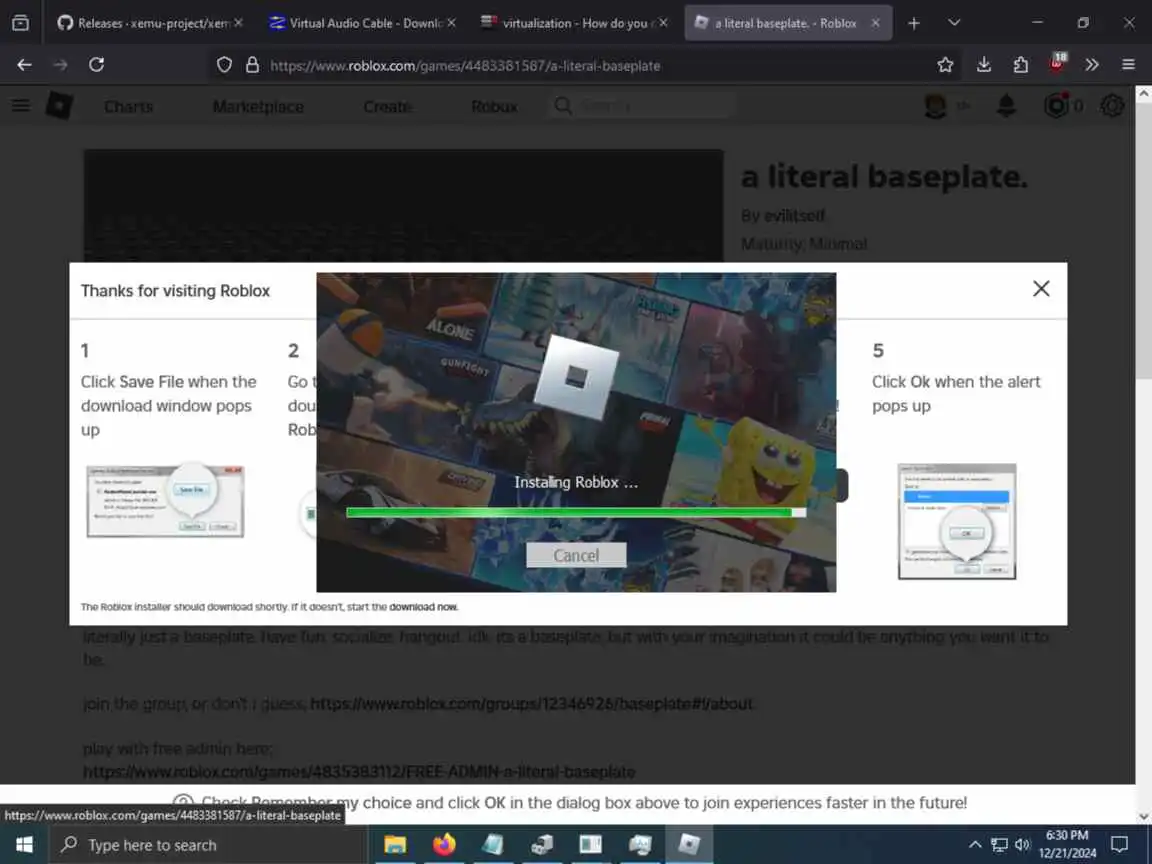Open the Firefox tab overview icon

pos(21,23)
